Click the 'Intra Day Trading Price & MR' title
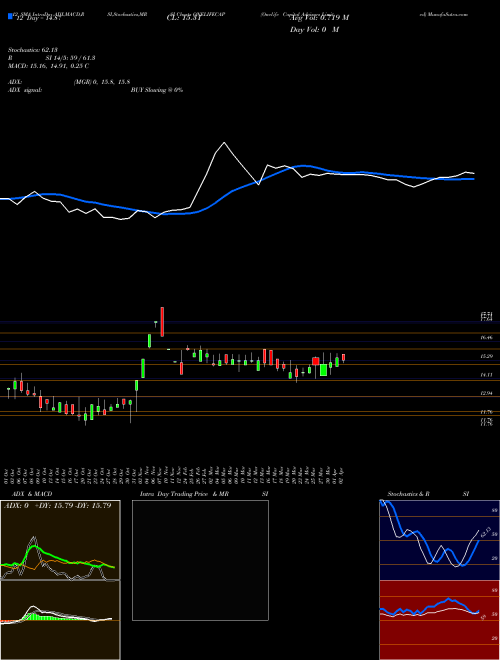Screen dimensions: 500x660 (184, 494)
